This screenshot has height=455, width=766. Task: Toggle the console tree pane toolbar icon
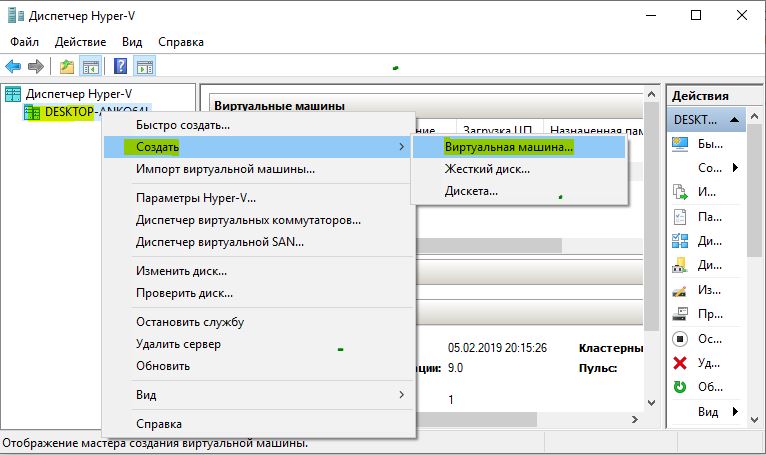tap(91, 66)
